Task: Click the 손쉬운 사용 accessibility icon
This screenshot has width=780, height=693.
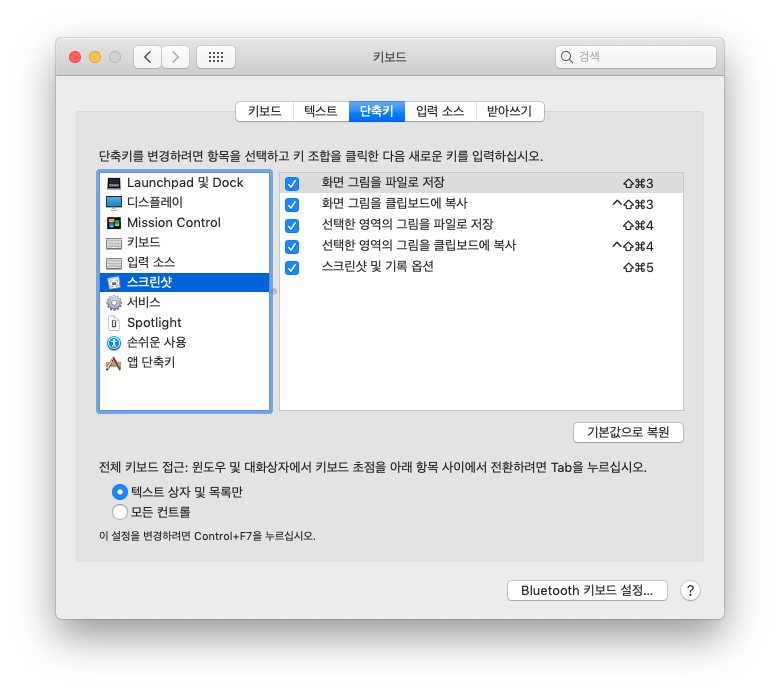Action: tap(114, 343)
